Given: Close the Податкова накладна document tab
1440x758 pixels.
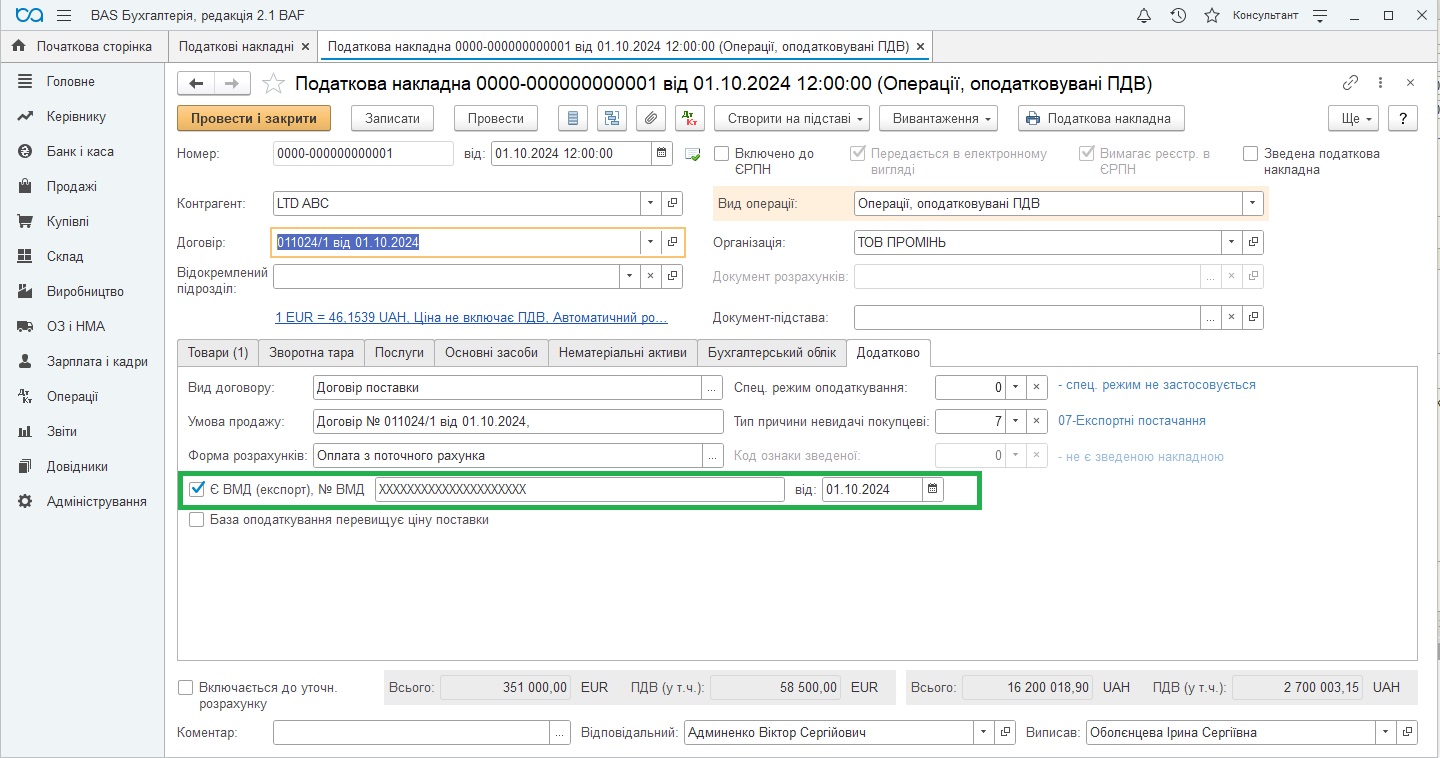Looking at the screenshot, I should [x=920, y=46].
